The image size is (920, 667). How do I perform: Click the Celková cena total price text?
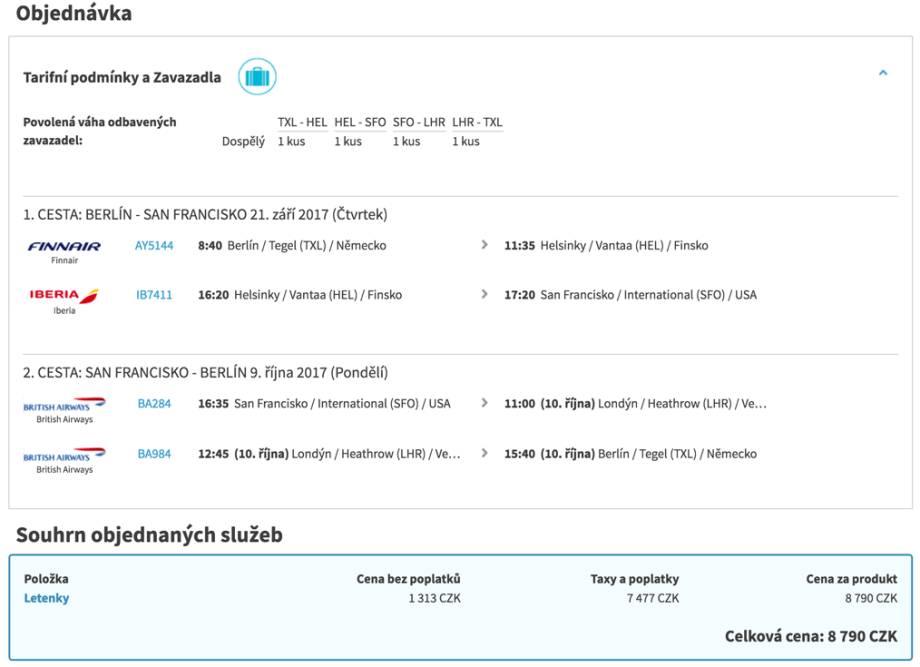coord(810,636)
